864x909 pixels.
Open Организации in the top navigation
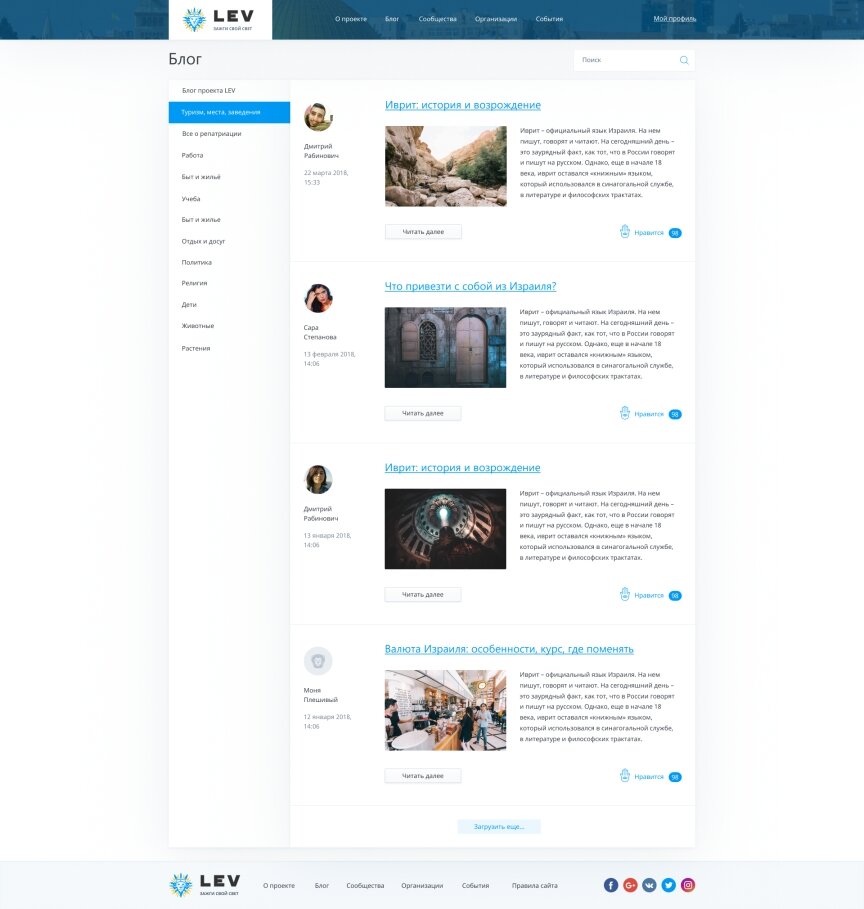click(x=496, y=19)
